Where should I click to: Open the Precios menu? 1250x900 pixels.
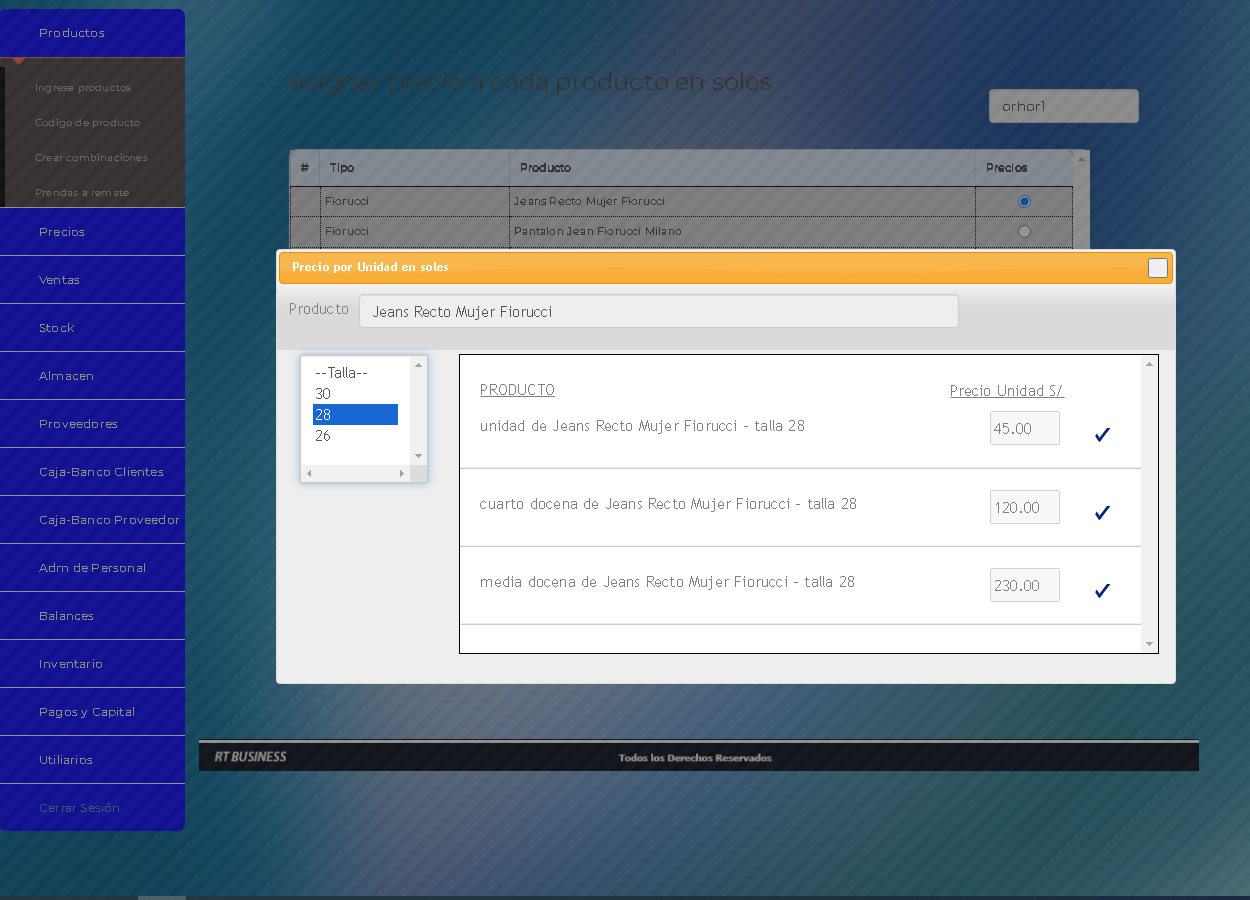click(62, 232)
